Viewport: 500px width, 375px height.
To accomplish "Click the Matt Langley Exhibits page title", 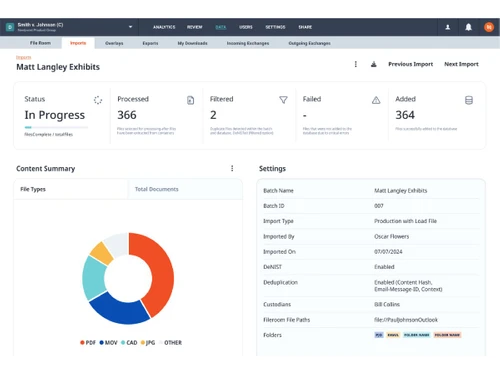I will tap(58, 67).
